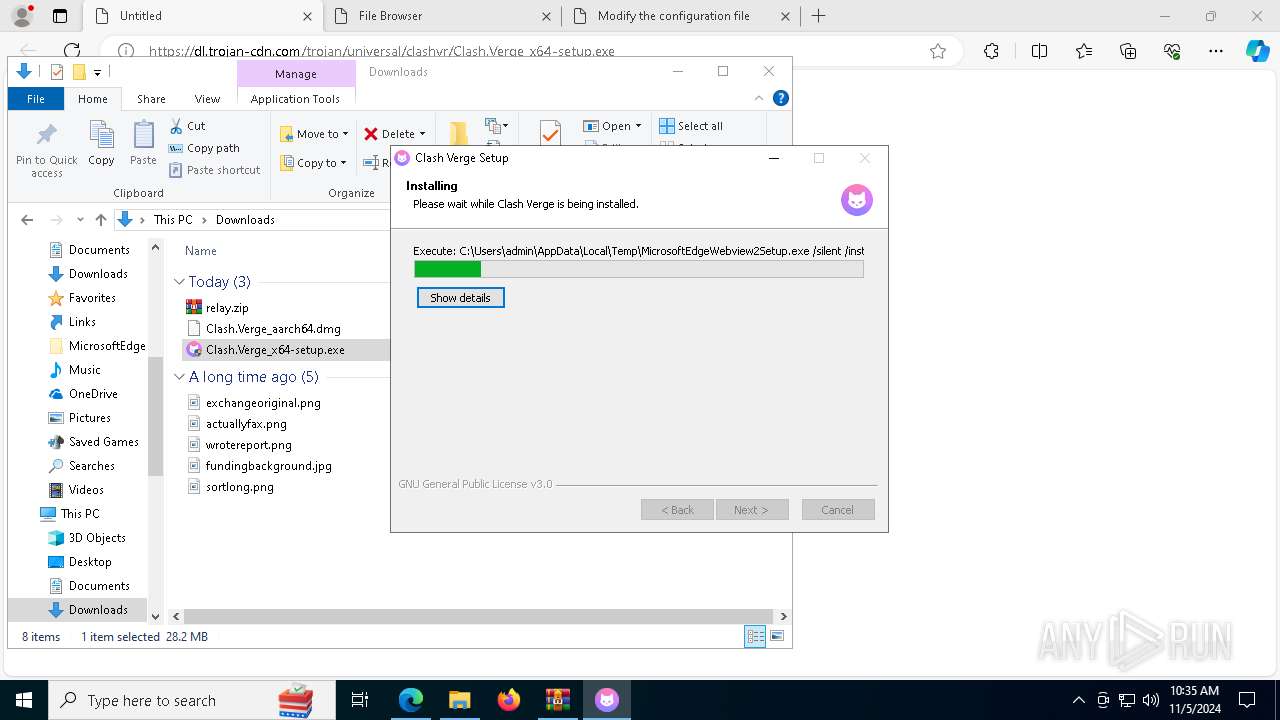Screen dimensions: 1280x720
Task: Open MicrosoftEdge folder in navigation pane
Action: point(107,346)
